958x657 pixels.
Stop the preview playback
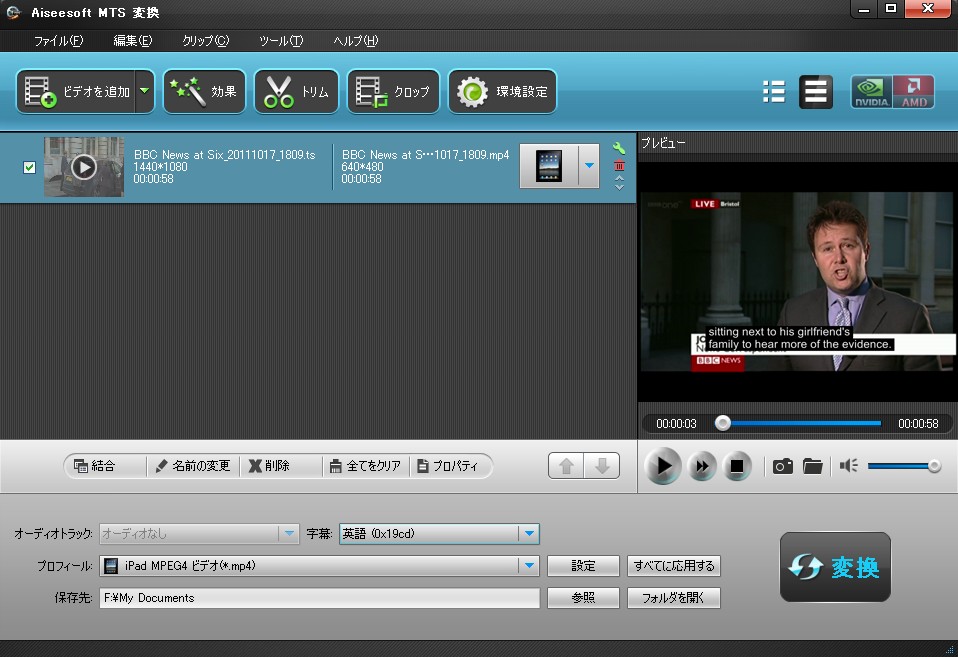click(737, 466)
